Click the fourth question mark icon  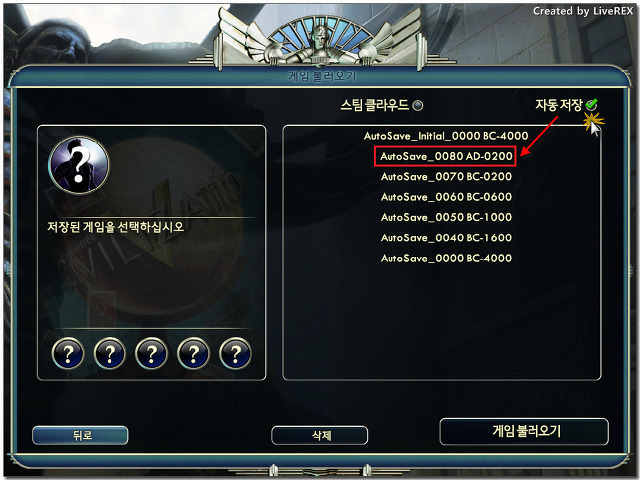tap(193, 353)
